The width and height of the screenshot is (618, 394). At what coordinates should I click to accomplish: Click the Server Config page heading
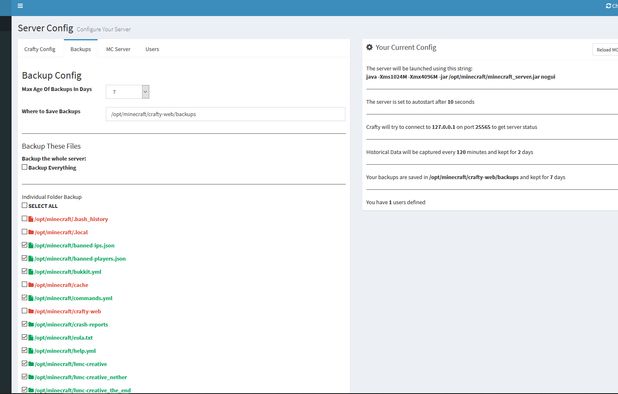pyautogui.click(x=45, y=28)
